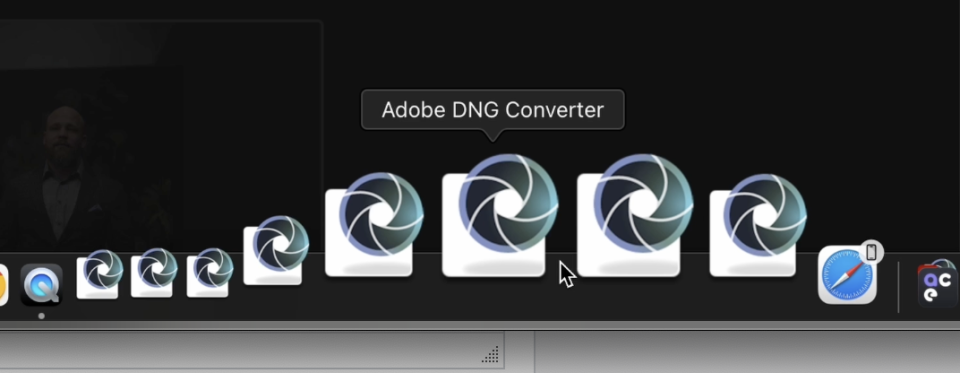Click the middle of the three smallest DNG Converter icons
Screen dimensions: 960x373
tap(154, 273)
